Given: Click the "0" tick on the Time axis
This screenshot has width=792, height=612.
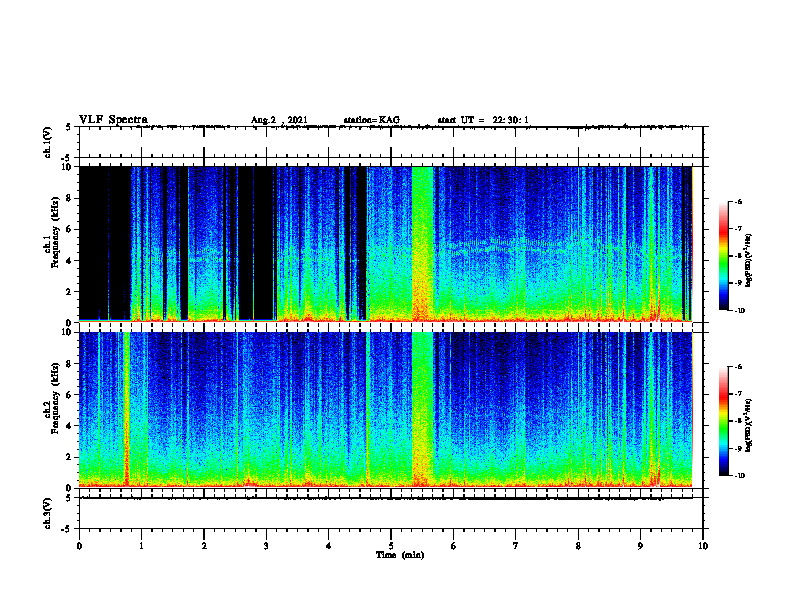Looking at the screenshot, I should tap(79, 546).
